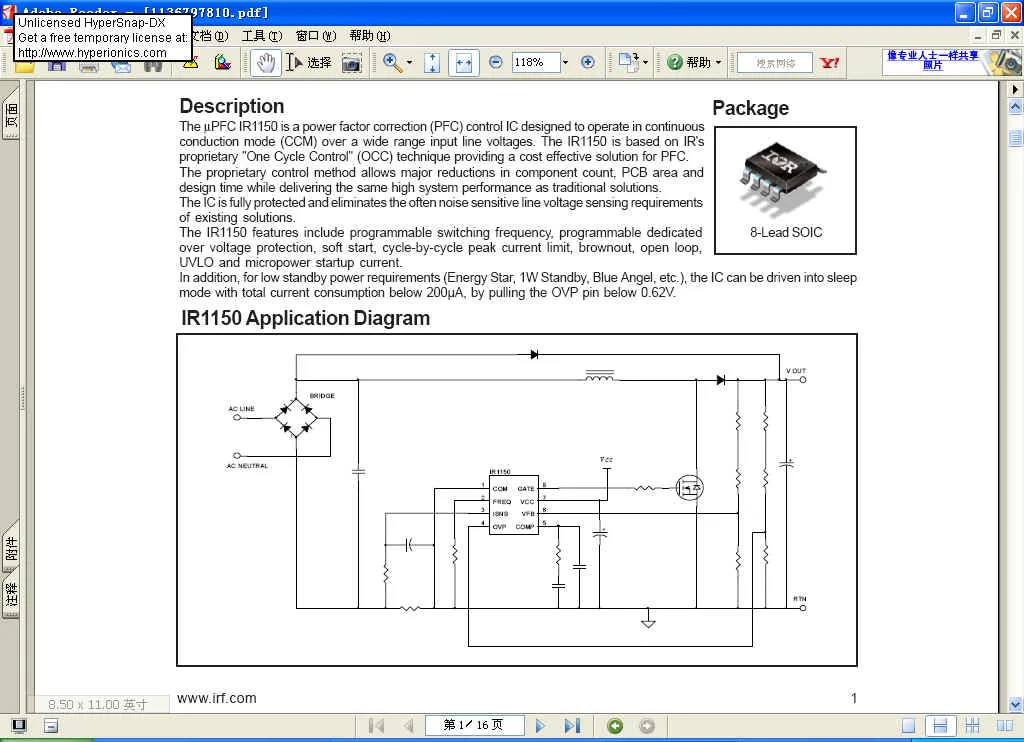Click the Fit Page height icon
The width and height of the screenshot is (1024, 742).
click(432, 63)
